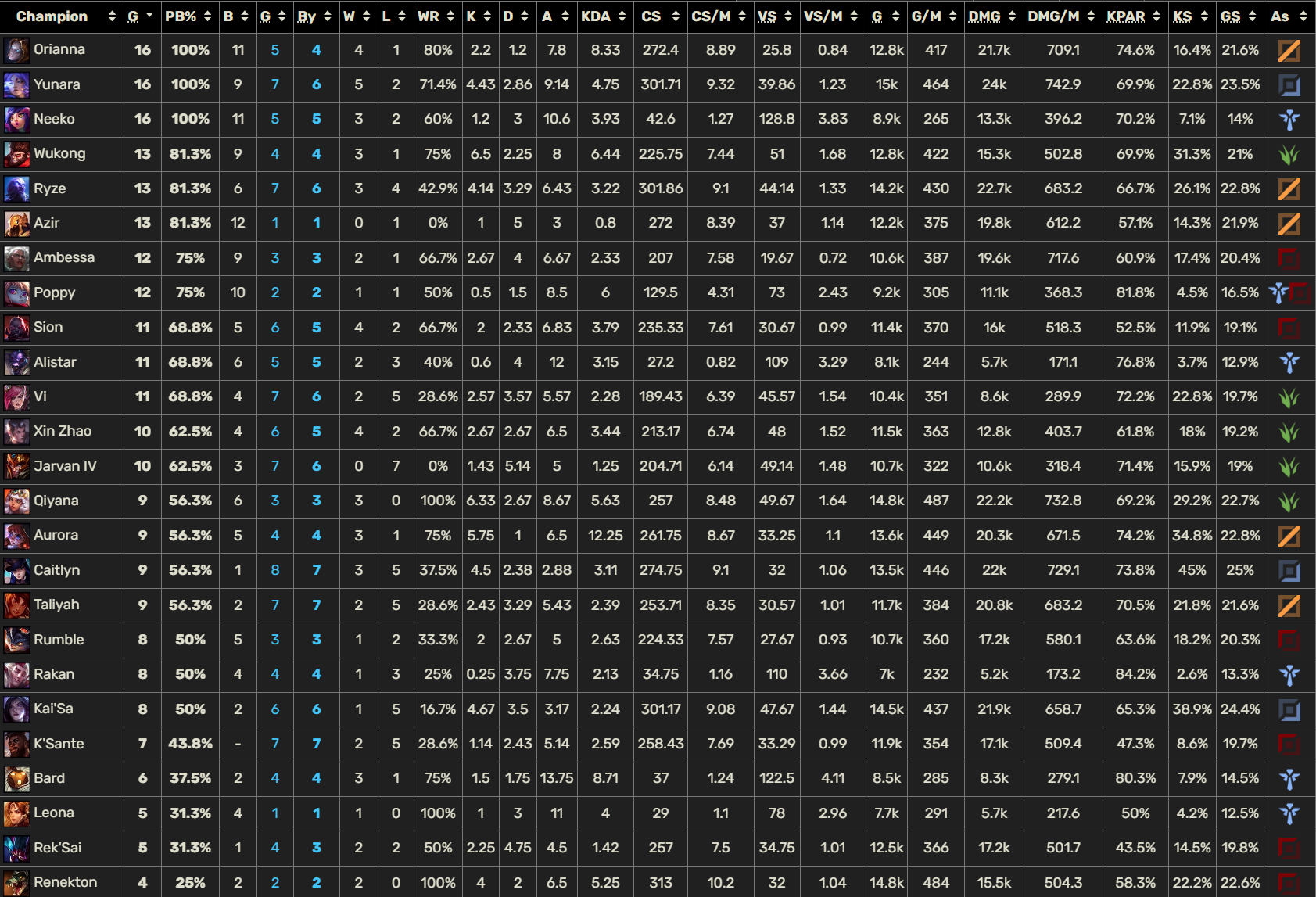Select Azir's champion portrait
This screenshot has width=1316, height=897.
pyautogui.click(x=16, y=223)
